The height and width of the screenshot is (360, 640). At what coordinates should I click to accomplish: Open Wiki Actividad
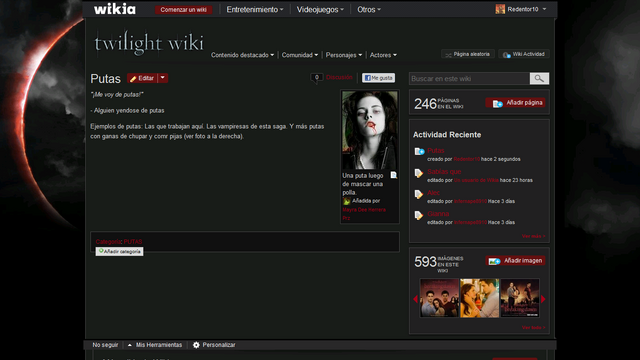click(524, 54)
